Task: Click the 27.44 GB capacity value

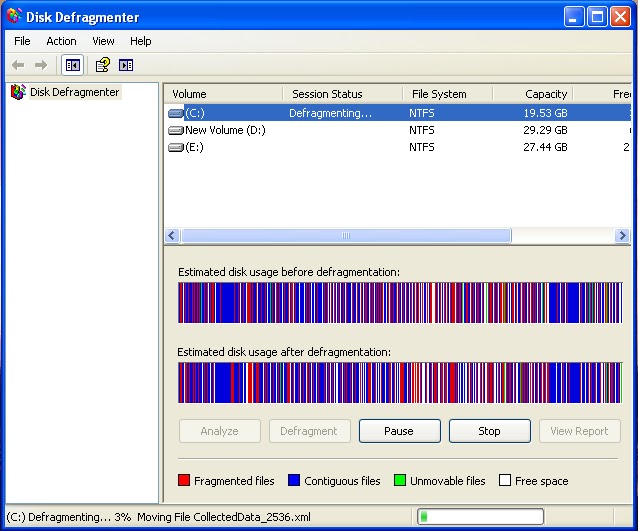Action: coord(545,147)
